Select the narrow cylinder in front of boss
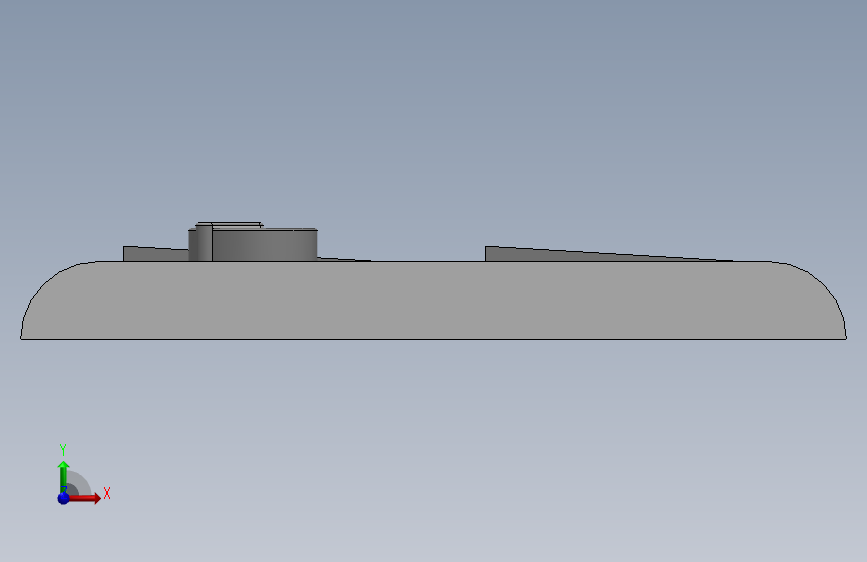The height and width of the screenshot is (562, 867). point(203,242)
